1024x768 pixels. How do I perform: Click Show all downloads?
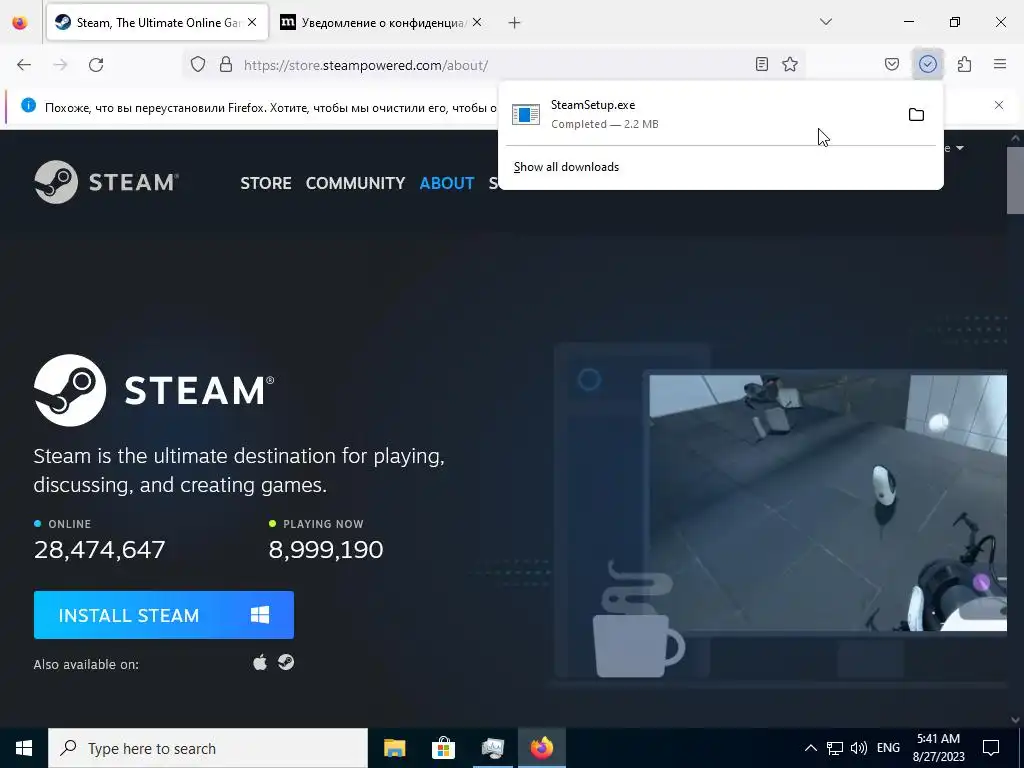566,167
